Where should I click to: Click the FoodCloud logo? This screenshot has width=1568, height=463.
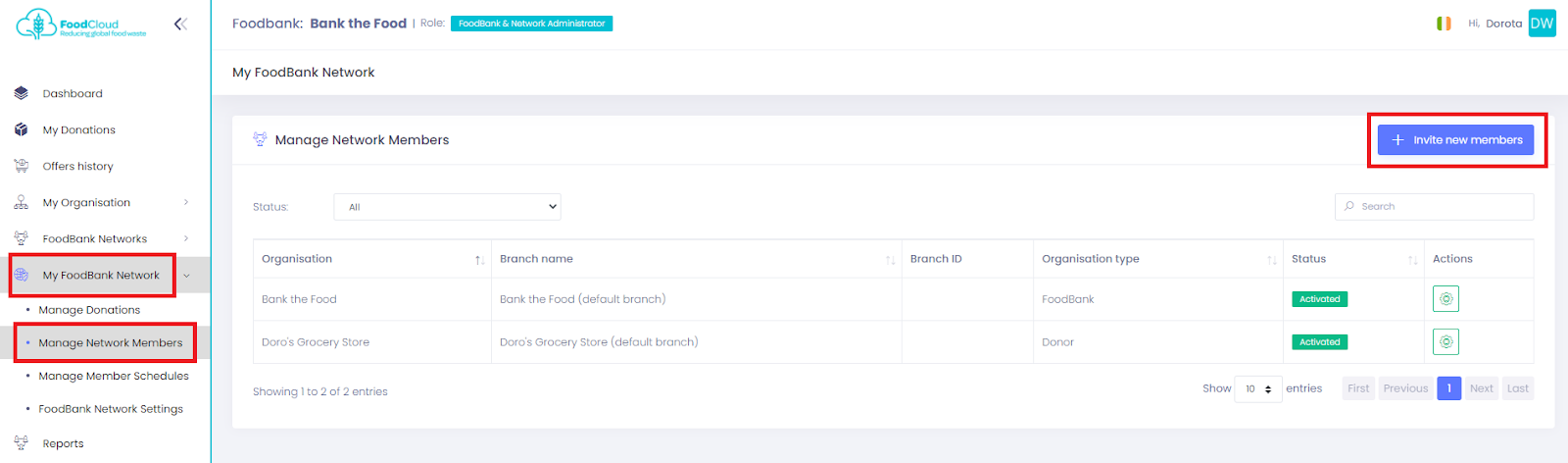click(80, 25)
